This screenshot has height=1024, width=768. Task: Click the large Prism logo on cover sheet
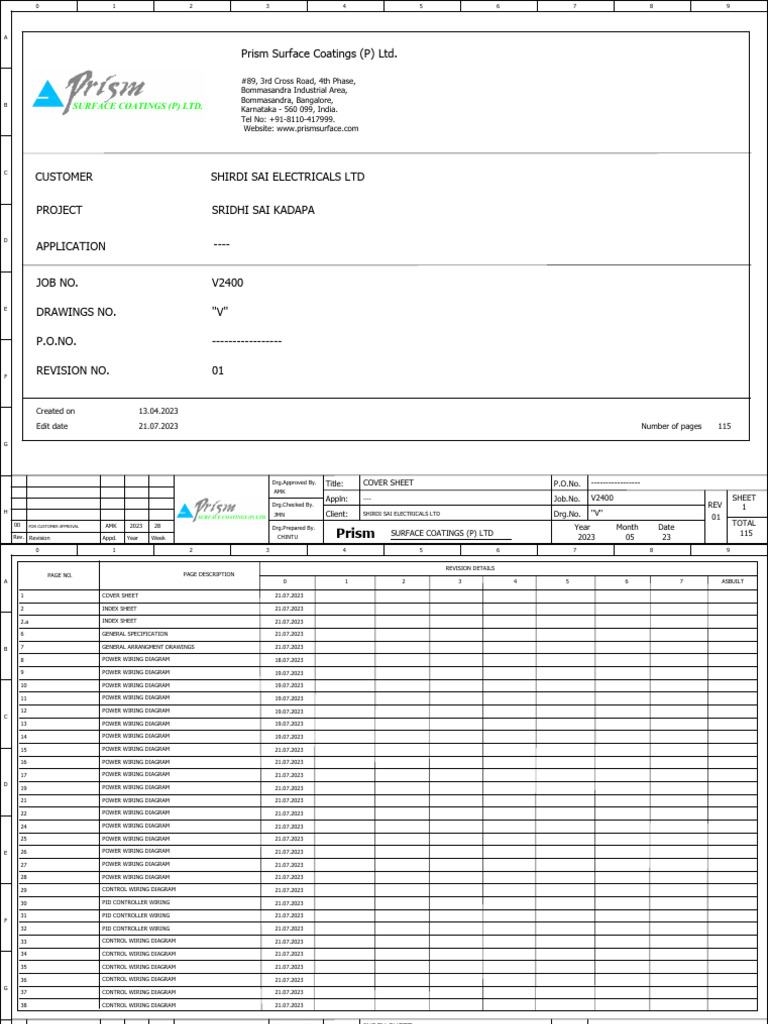coord(118,93)
